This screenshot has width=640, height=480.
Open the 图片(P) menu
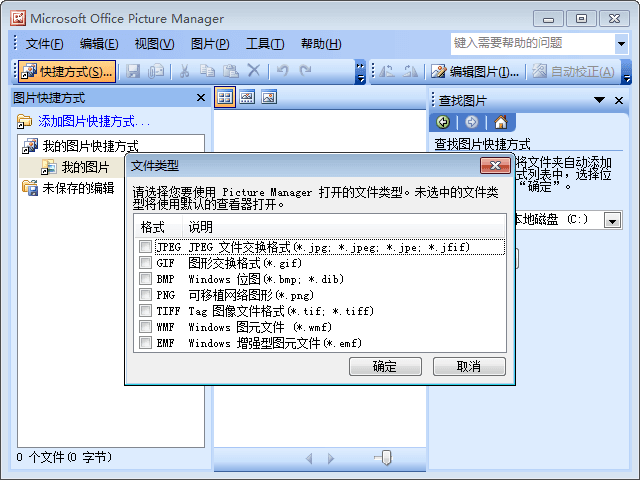click(x=210, y=44)
